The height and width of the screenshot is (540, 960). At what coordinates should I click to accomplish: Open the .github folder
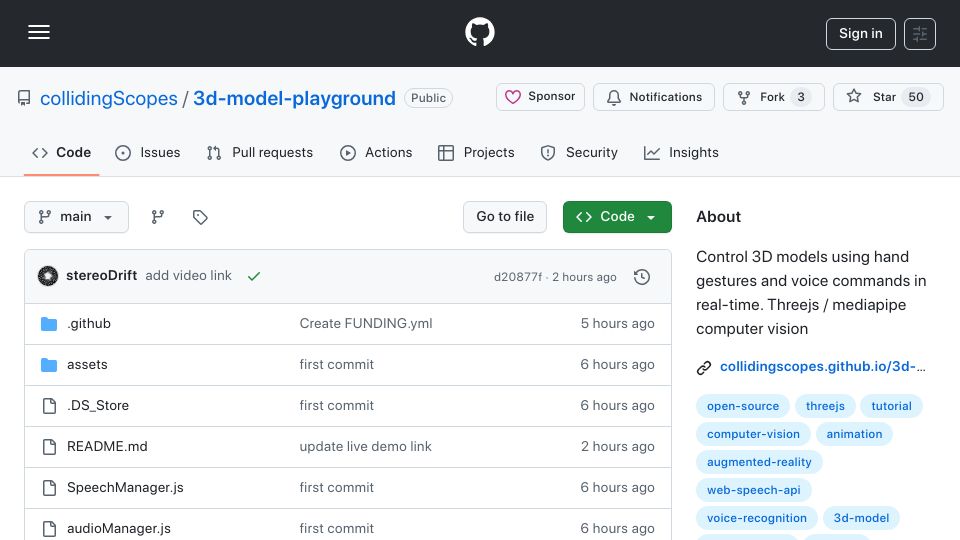click(89, 323)
